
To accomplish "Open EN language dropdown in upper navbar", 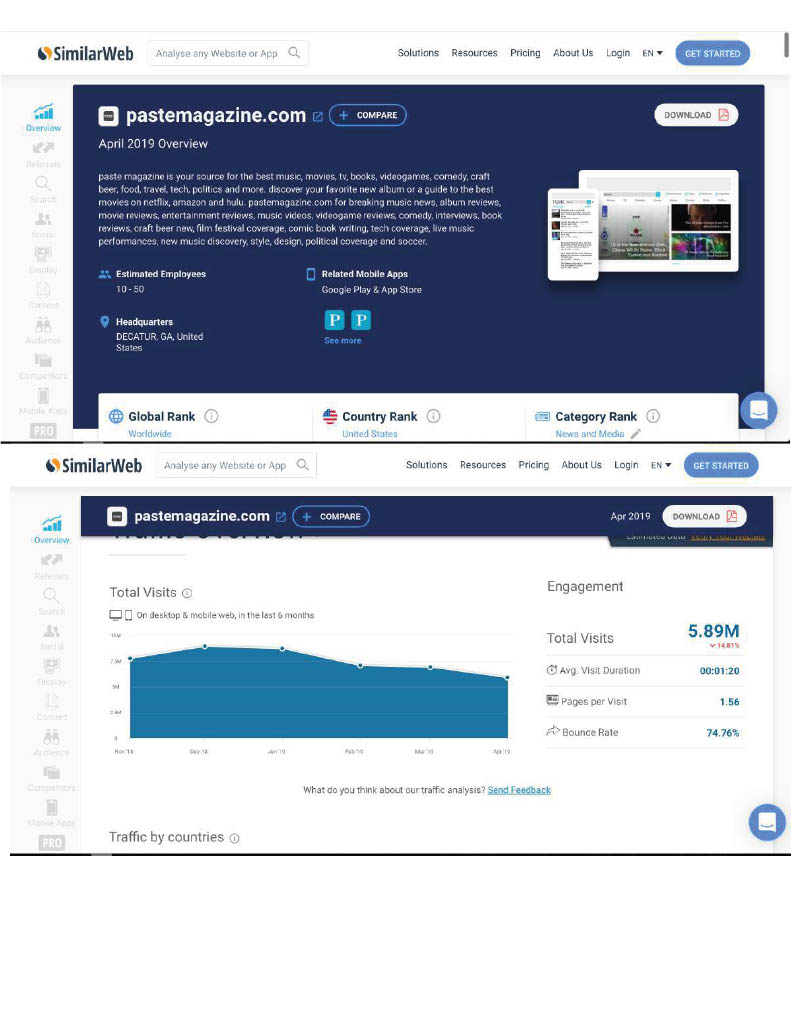I will click(x=652, y=54).
